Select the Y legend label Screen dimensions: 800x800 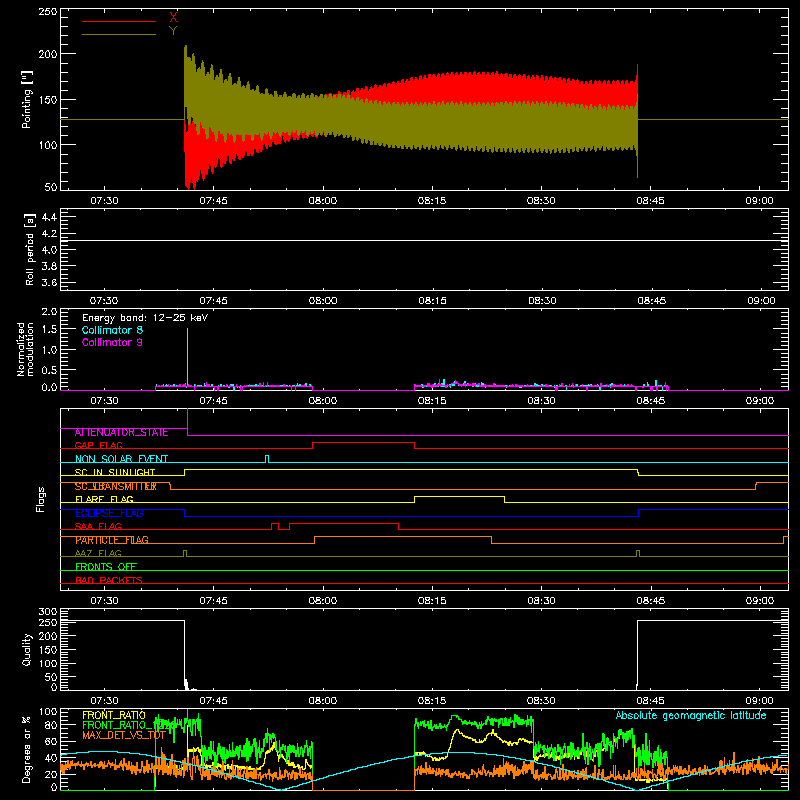(173, 31)
